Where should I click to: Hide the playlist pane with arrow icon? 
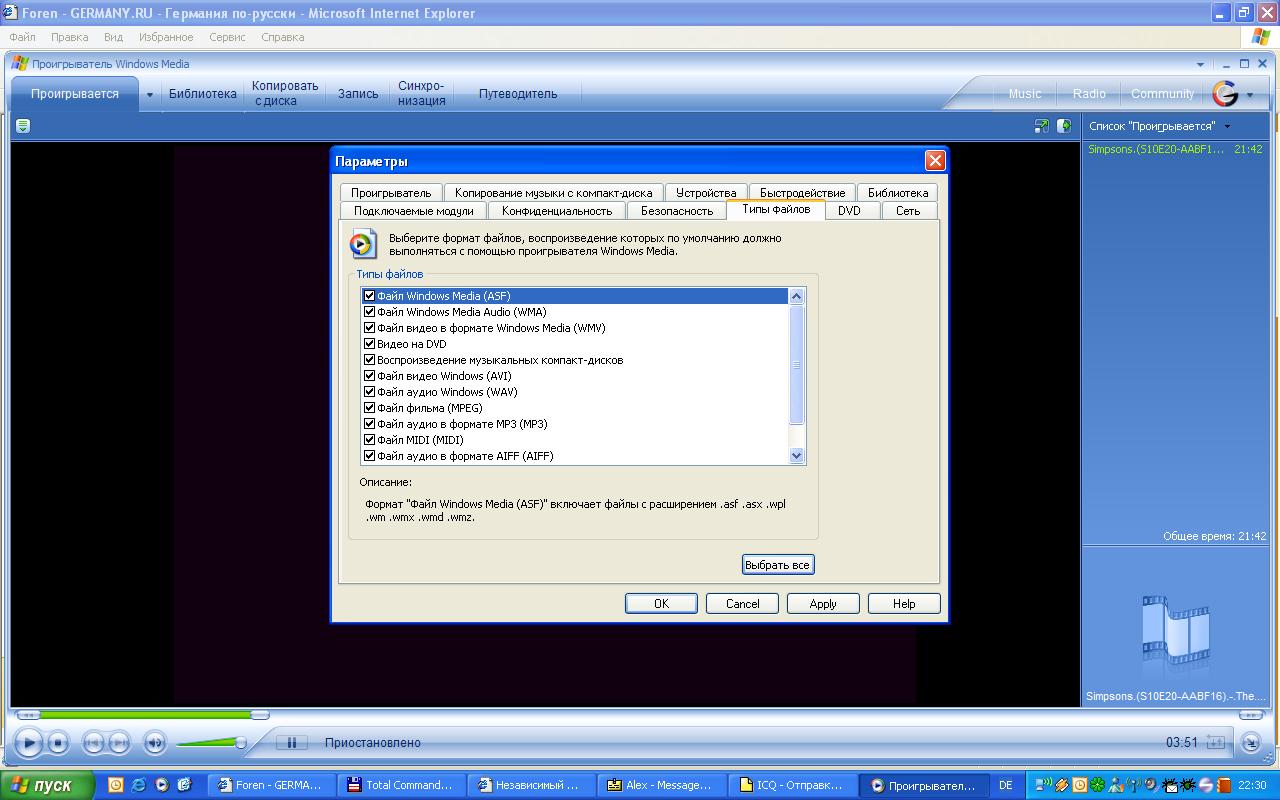coord(1064,126)
